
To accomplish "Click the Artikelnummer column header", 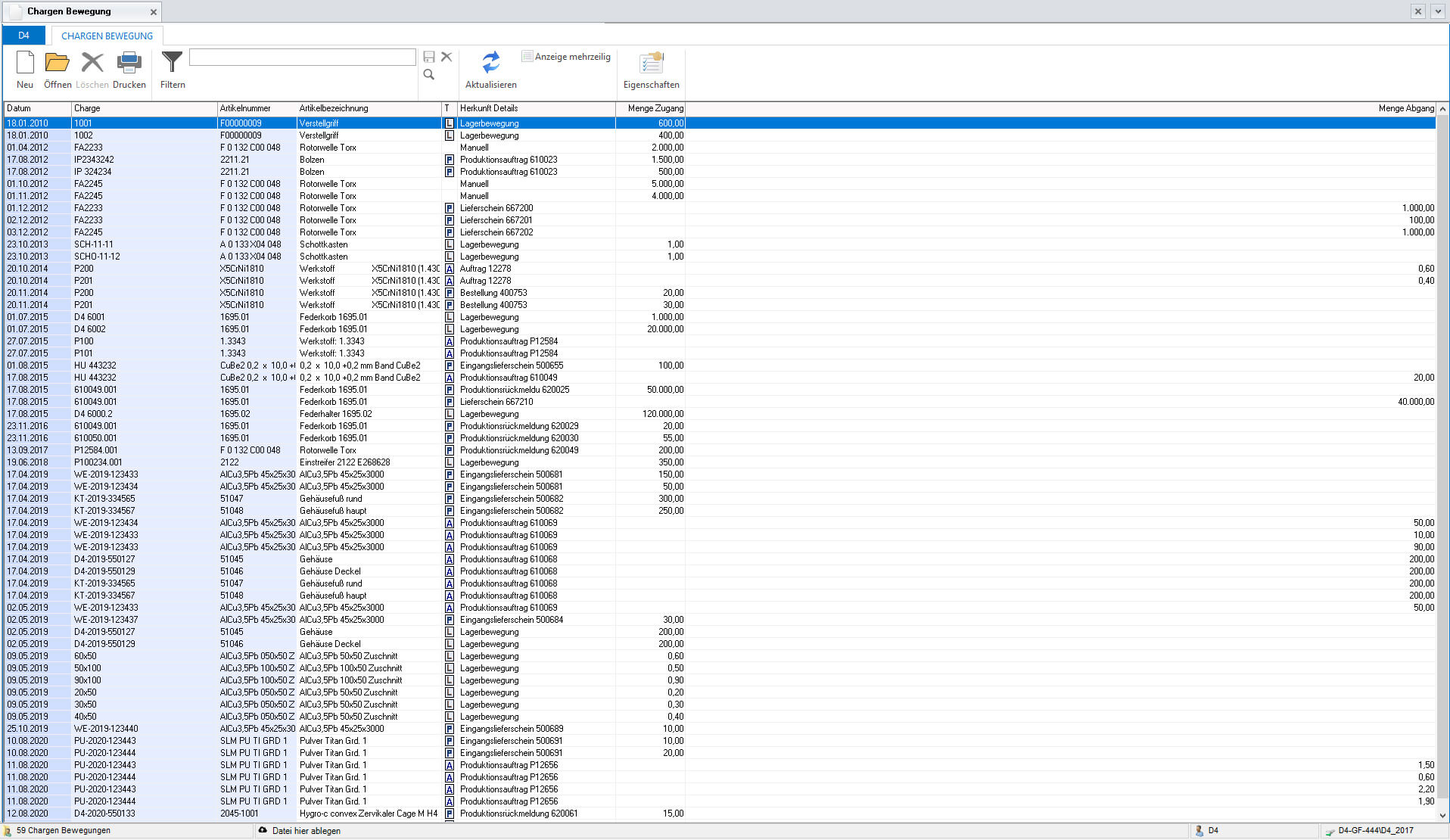I will pyautogui.click(x=256, y=108).
